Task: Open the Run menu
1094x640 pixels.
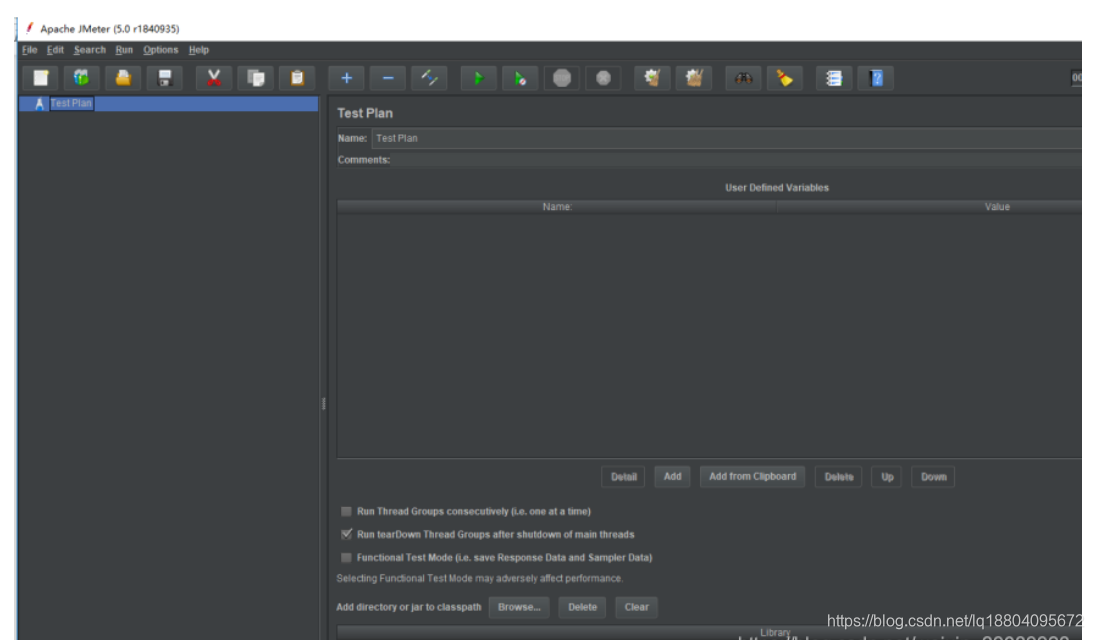Action: [124, 50]
